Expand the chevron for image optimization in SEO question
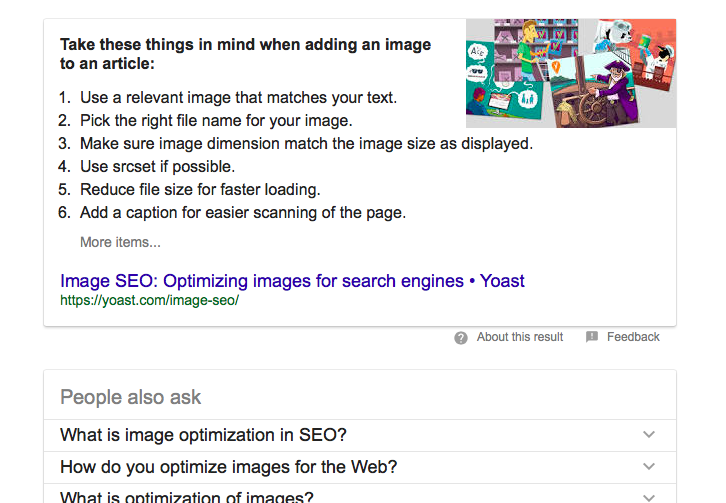The width and height of the screenshot is (726, 503). coord(649,434)
